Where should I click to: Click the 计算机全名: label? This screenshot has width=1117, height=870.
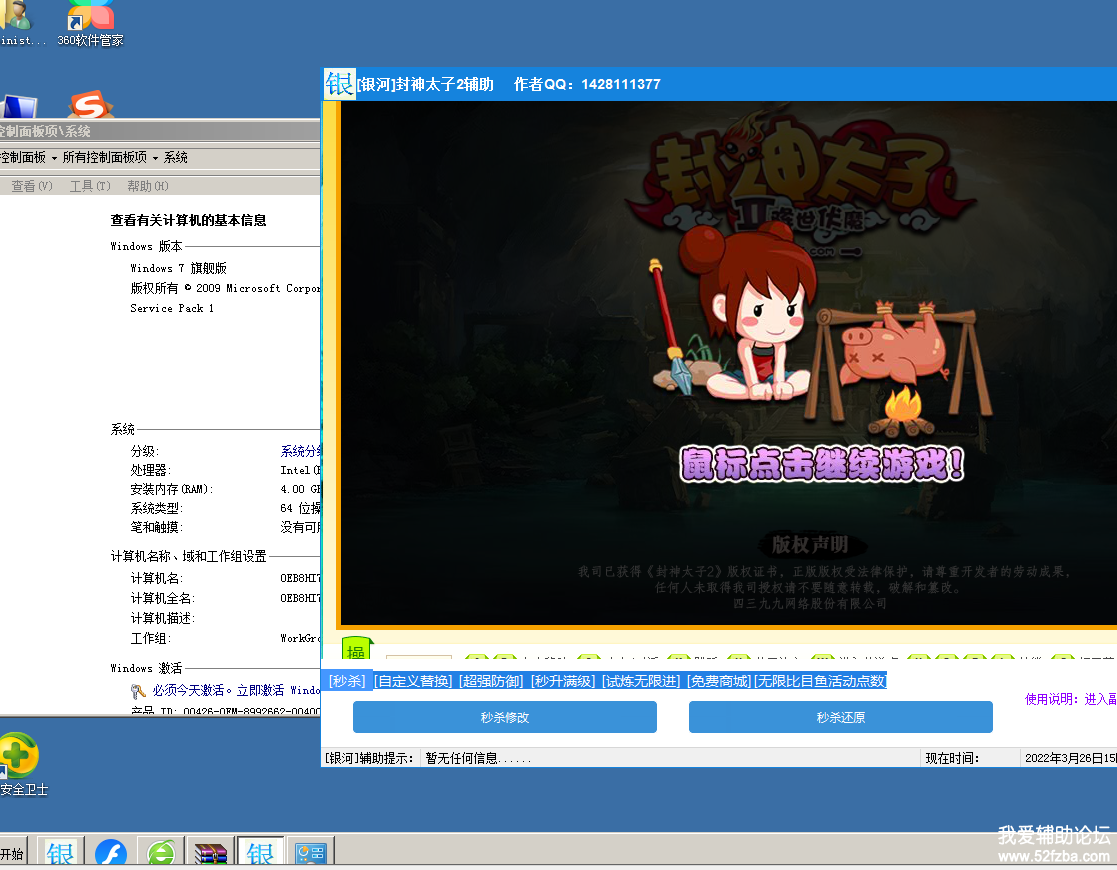point(162,598)
